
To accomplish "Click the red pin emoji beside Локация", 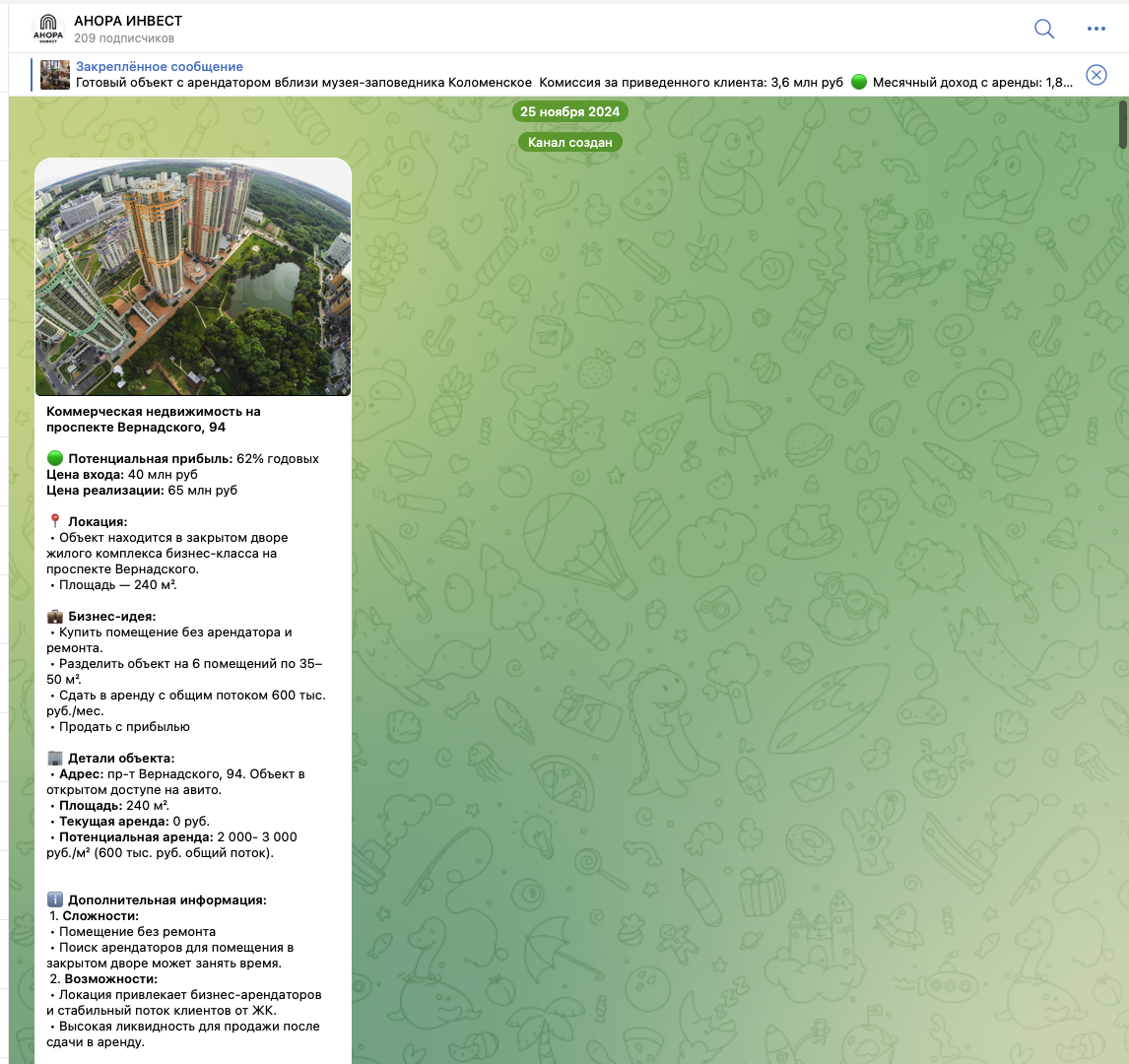I will [55, 522].
